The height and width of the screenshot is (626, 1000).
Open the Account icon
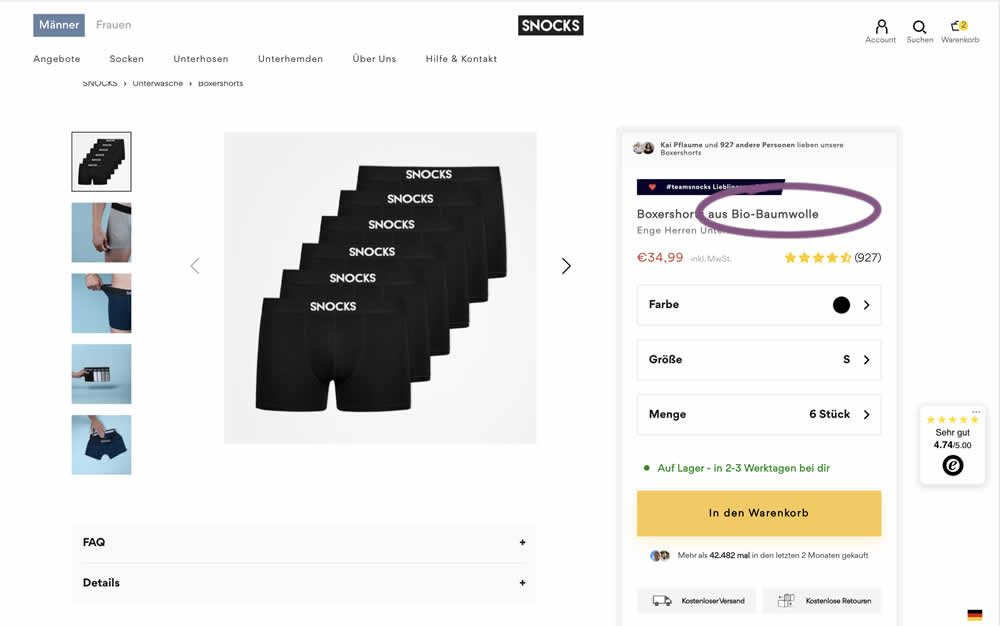tap(881, 27)
